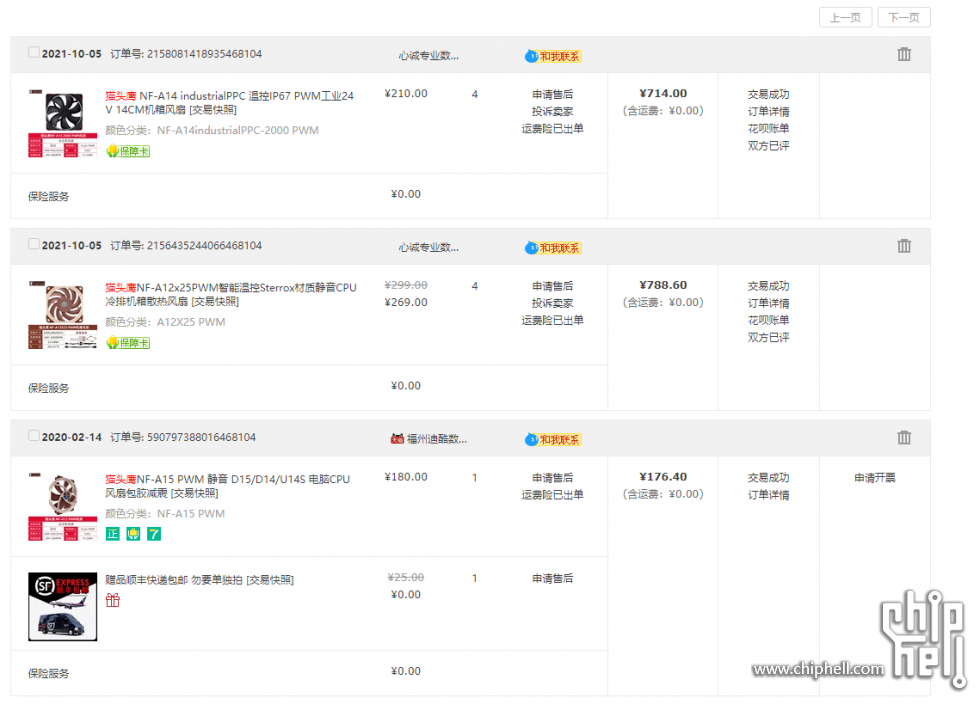This screenshot has width=980, height=704.
Task: Click the red gift icon under 赠品顺丰快递
Action: [x=112, y=600]
